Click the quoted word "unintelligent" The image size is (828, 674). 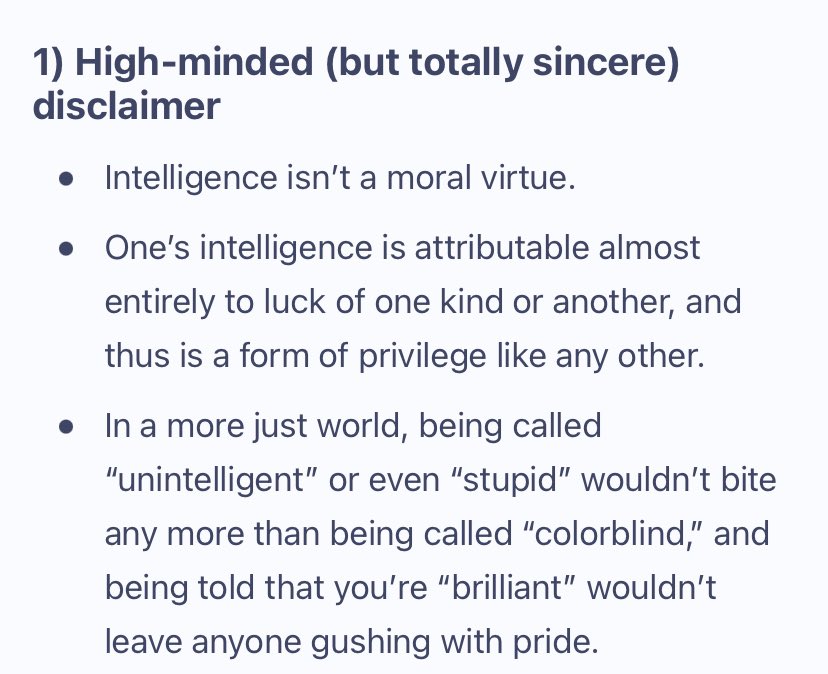[x=205, y=481]
